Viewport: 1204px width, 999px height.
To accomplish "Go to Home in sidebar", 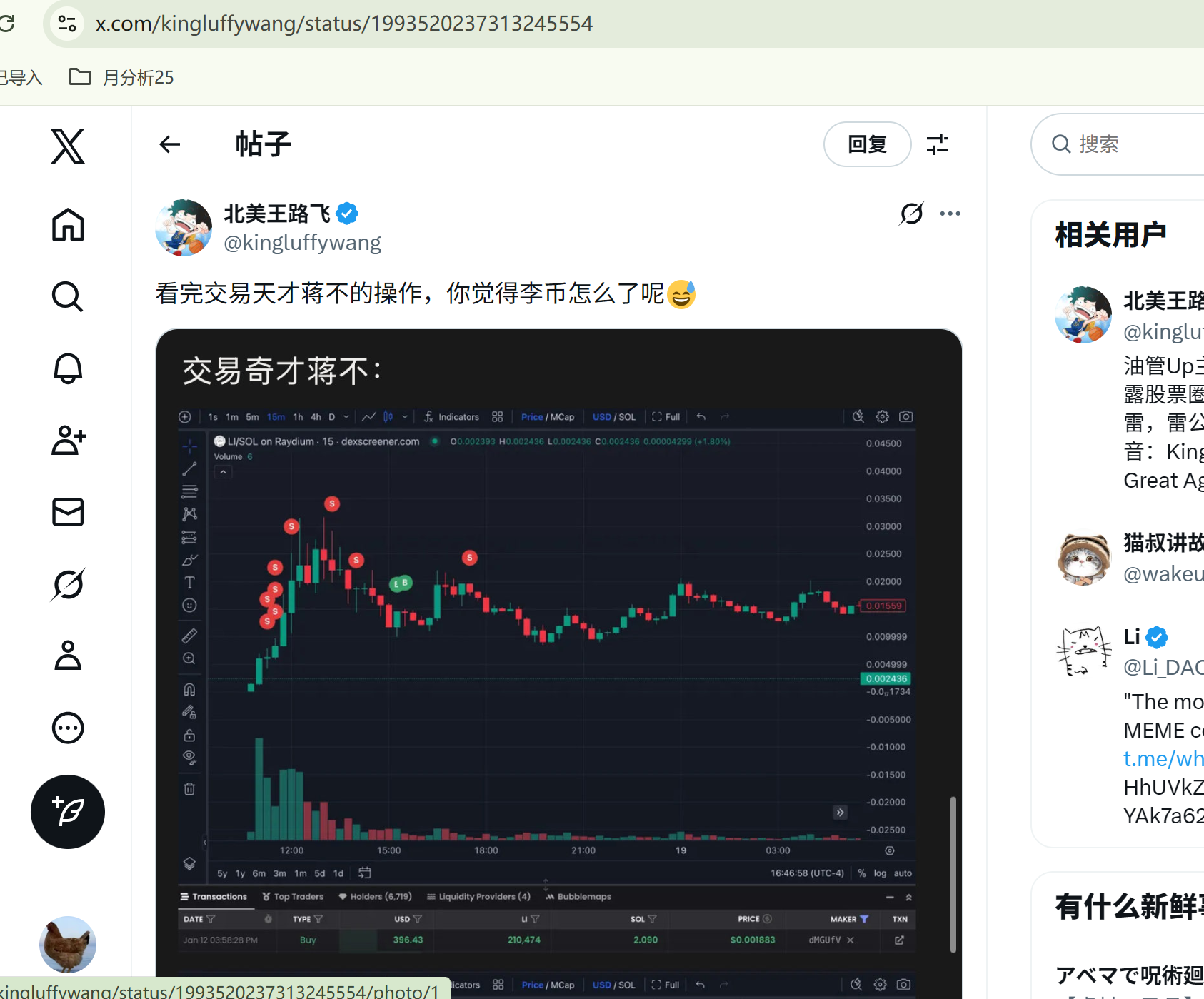I will tap(68, 225).
